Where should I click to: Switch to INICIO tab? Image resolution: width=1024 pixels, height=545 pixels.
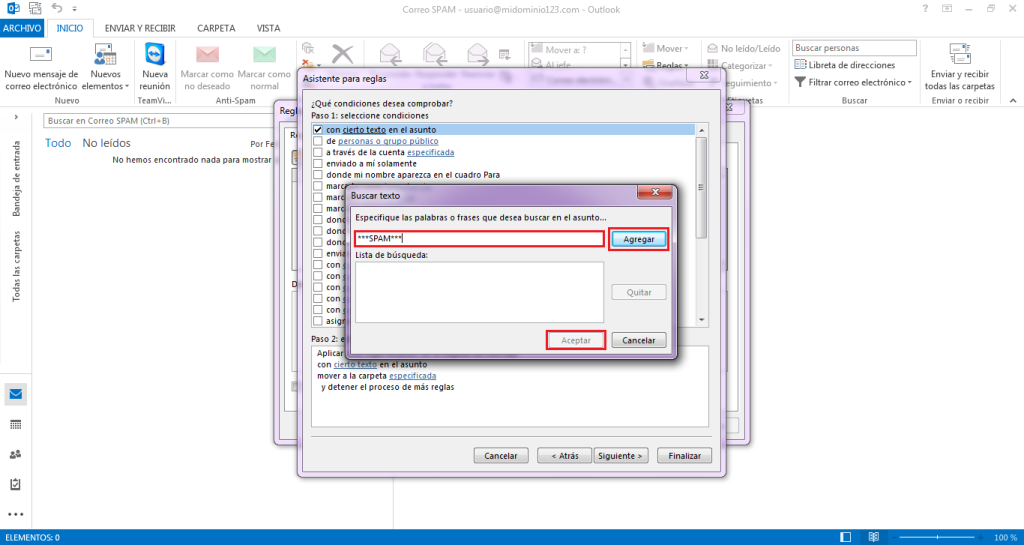pyautogui.click(x=70, y=28)
